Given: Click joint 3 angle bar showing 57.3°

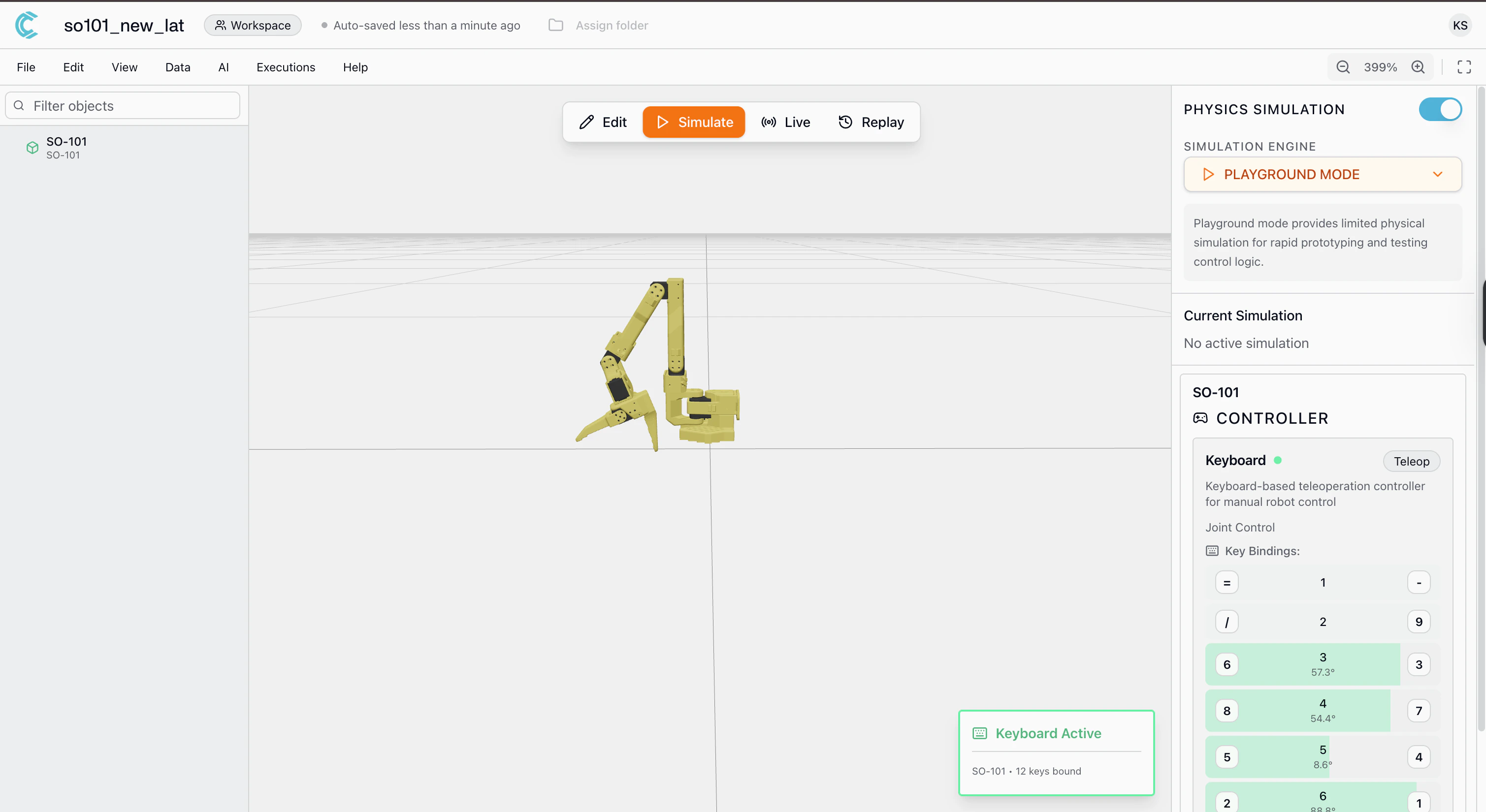Looking at the screenshot, I should point(1322,664).
